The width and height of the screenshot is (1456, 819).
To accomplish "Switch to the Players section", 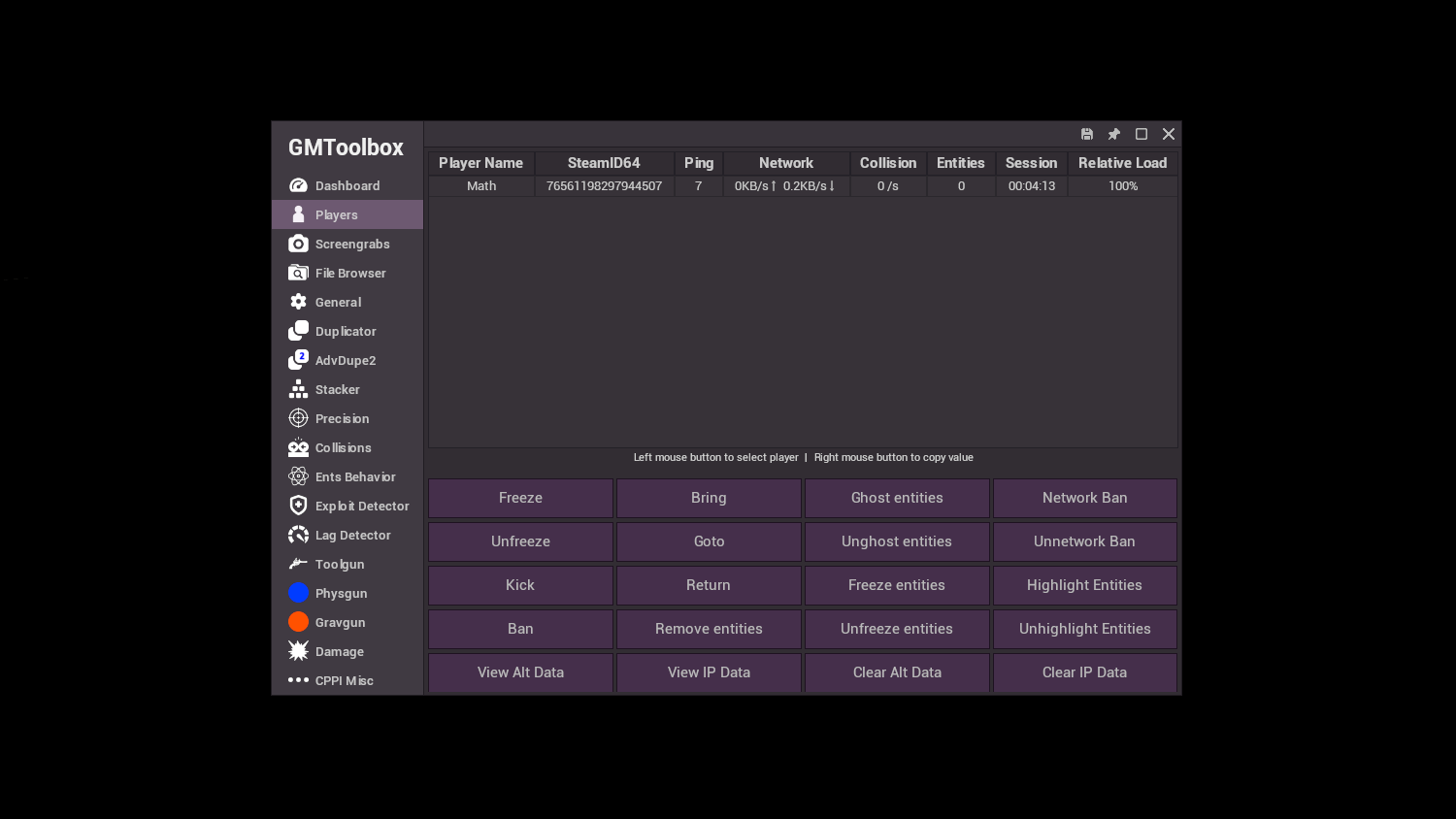I will pyautogui.click(x=347, y=214).
